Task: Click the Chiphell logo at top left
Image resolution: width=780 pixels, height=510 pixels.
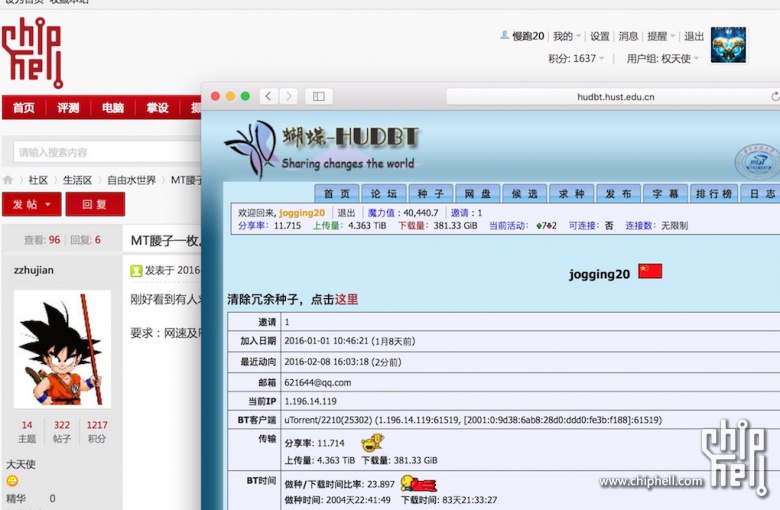Action: (32, 53)
